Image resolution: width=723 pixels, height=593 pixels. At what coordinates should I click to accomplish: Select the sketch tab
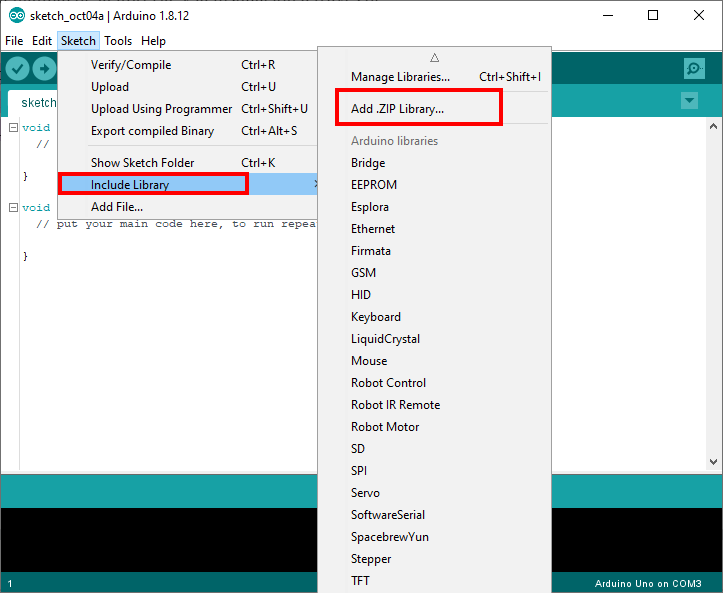click(x=33, y=103)
